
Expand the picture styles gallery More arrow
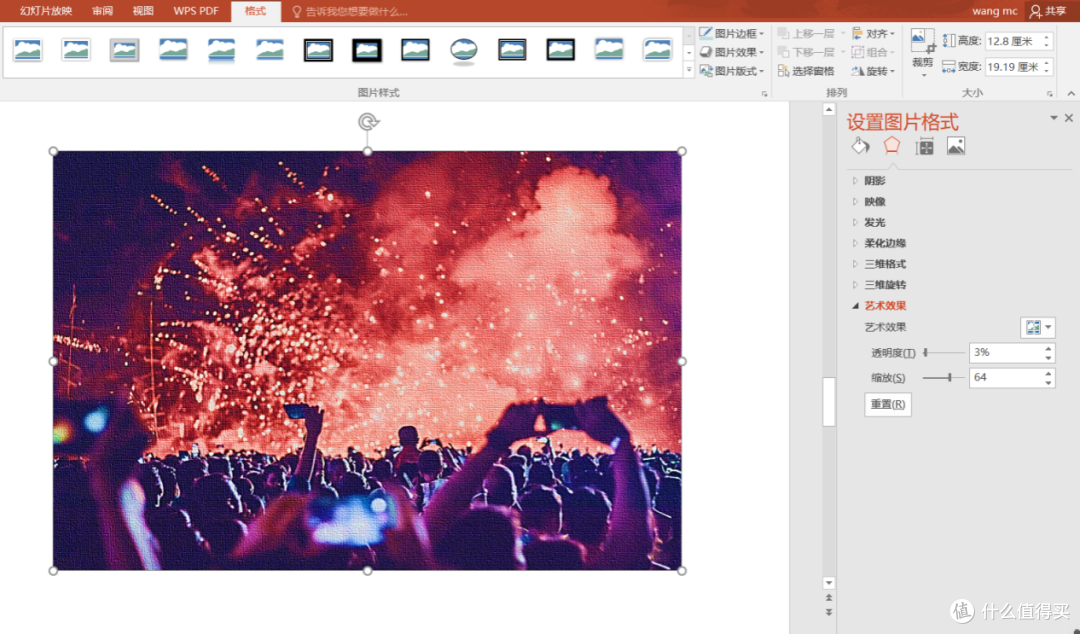point(689,70)
